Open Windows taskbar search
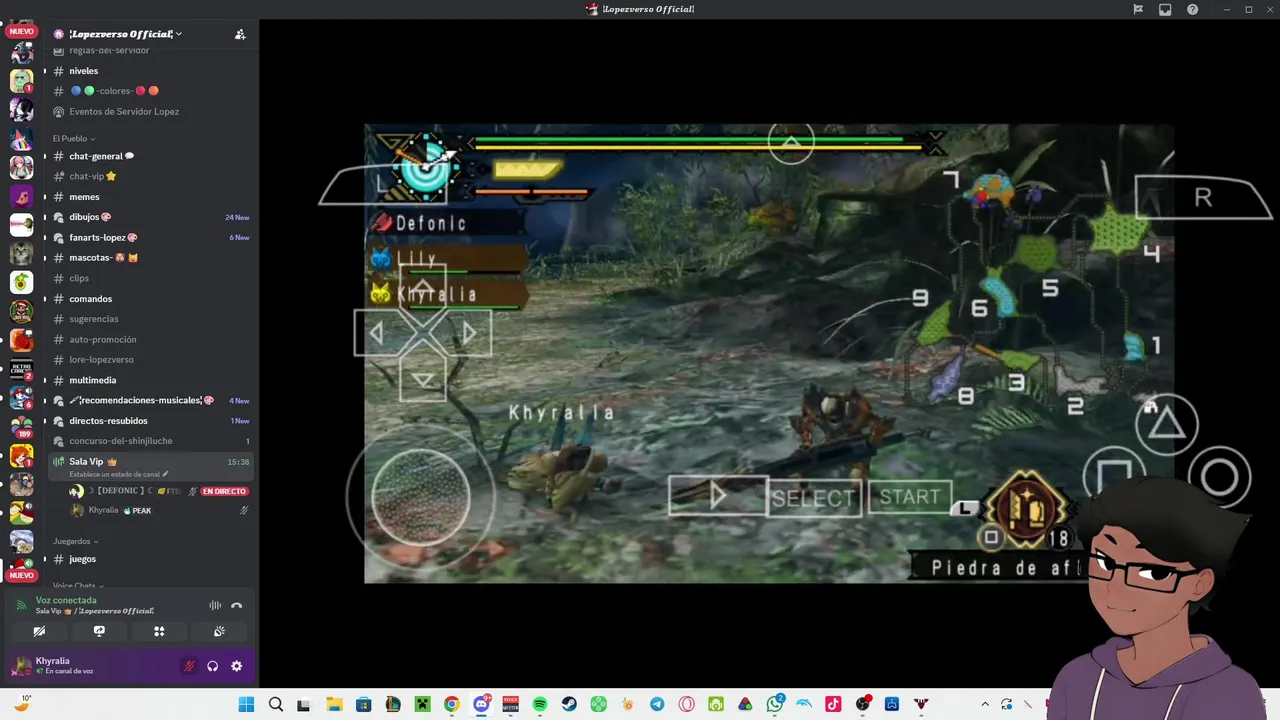This screenshot has width=1280, height=720. pos(275,704)
